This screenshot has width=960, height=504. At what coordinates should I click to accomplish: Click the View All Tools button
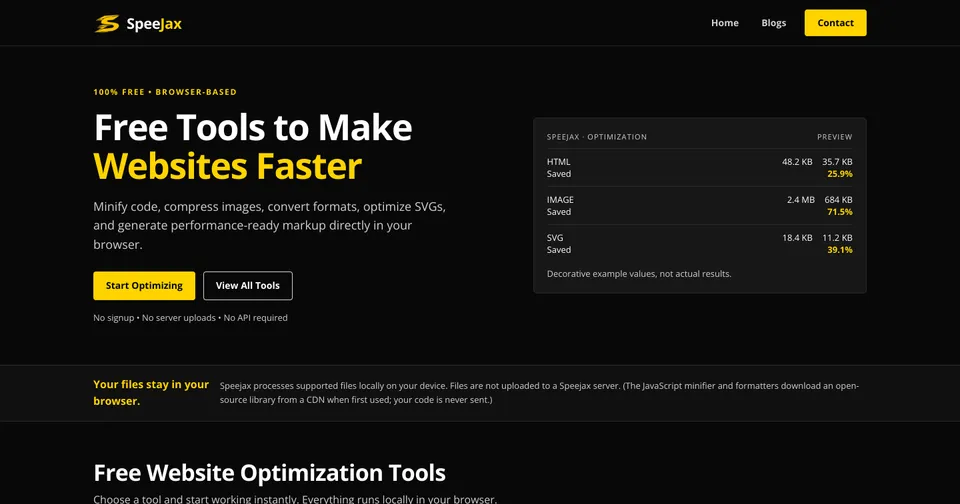(x=247, y=285)
